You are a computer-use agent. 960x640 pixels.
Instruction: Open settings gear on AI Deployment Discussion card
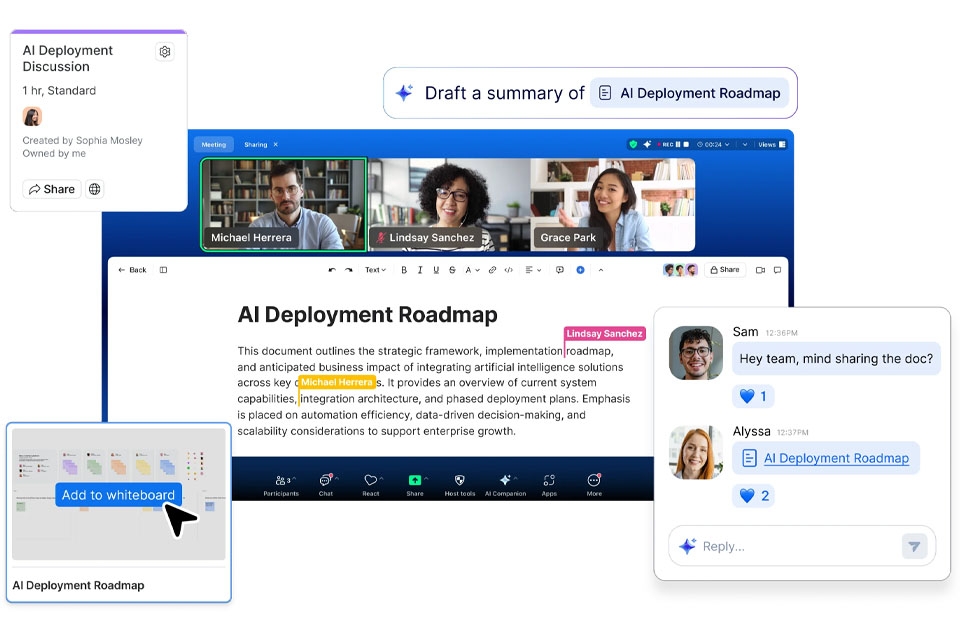pos(165,51)
